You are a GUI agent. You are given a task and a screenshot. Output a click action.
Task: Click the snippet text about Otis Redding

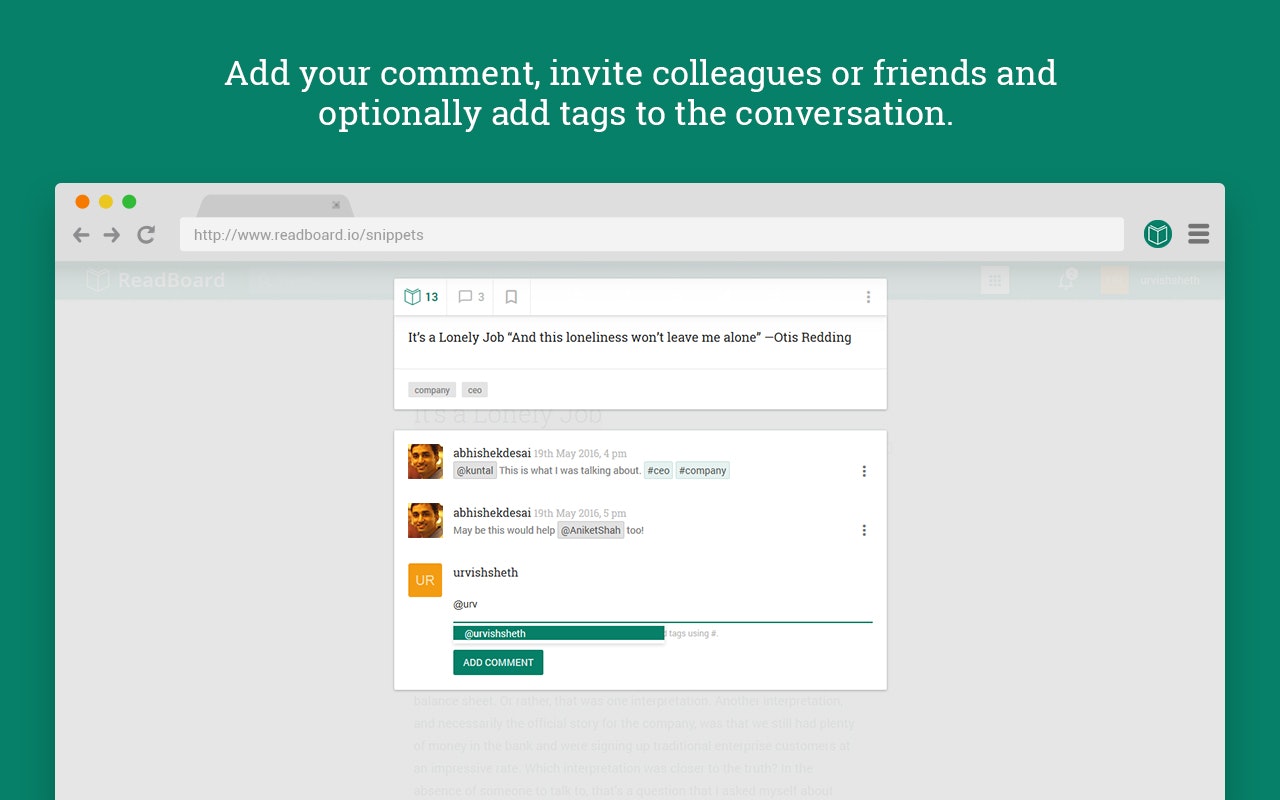pos(630,338)
